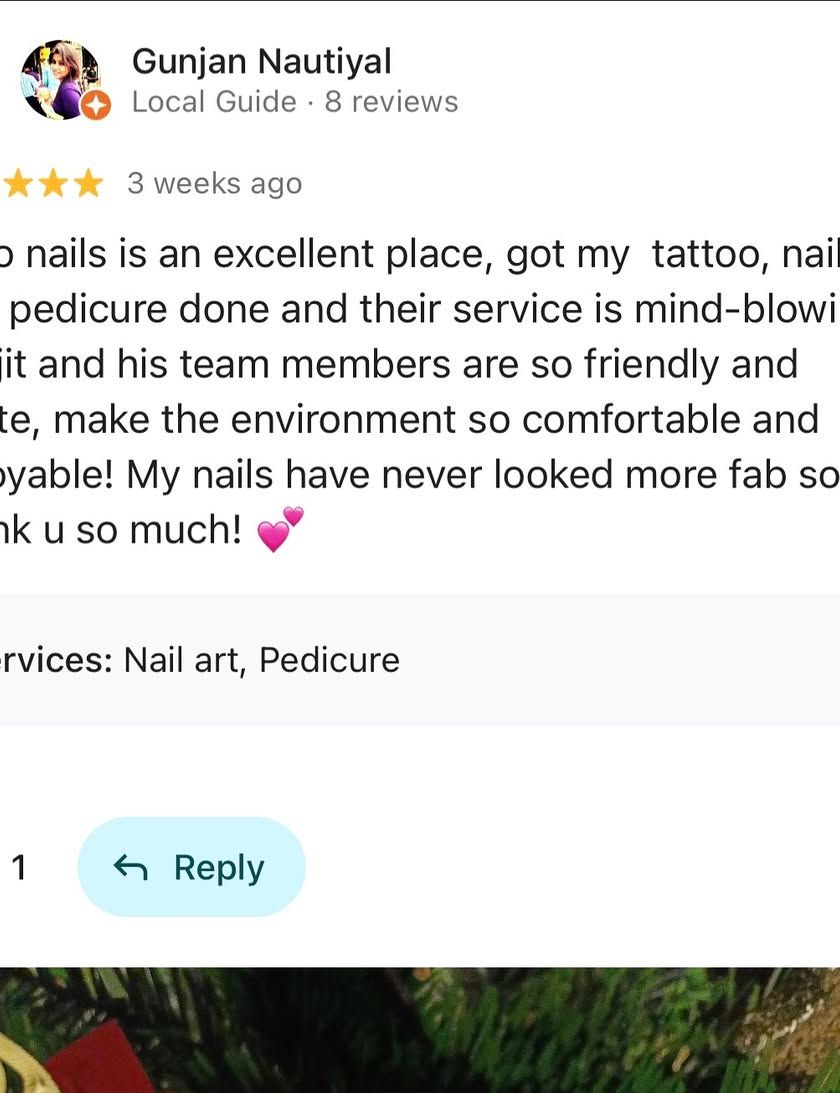Click the review text mentioning mind-blowing service
This screenshot has width=840, height=1093.
(x=420, y=310)
